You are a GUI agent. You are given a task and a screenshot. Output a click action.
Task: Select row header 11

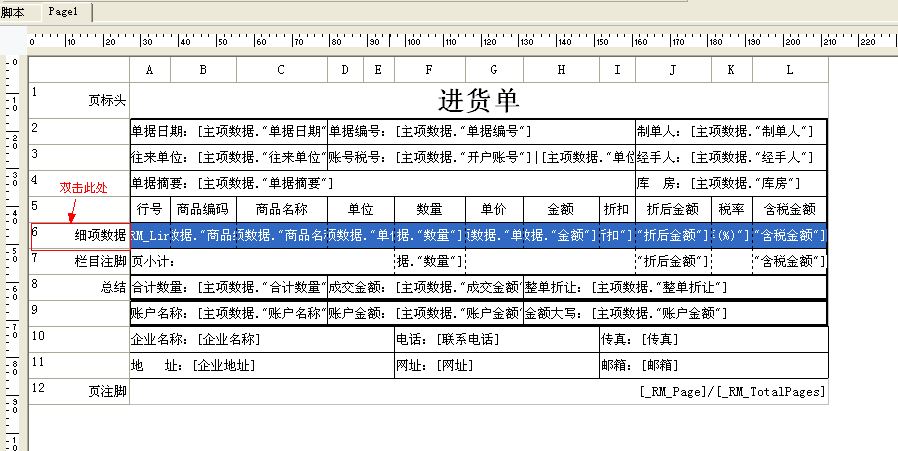(x=80, y=366)
